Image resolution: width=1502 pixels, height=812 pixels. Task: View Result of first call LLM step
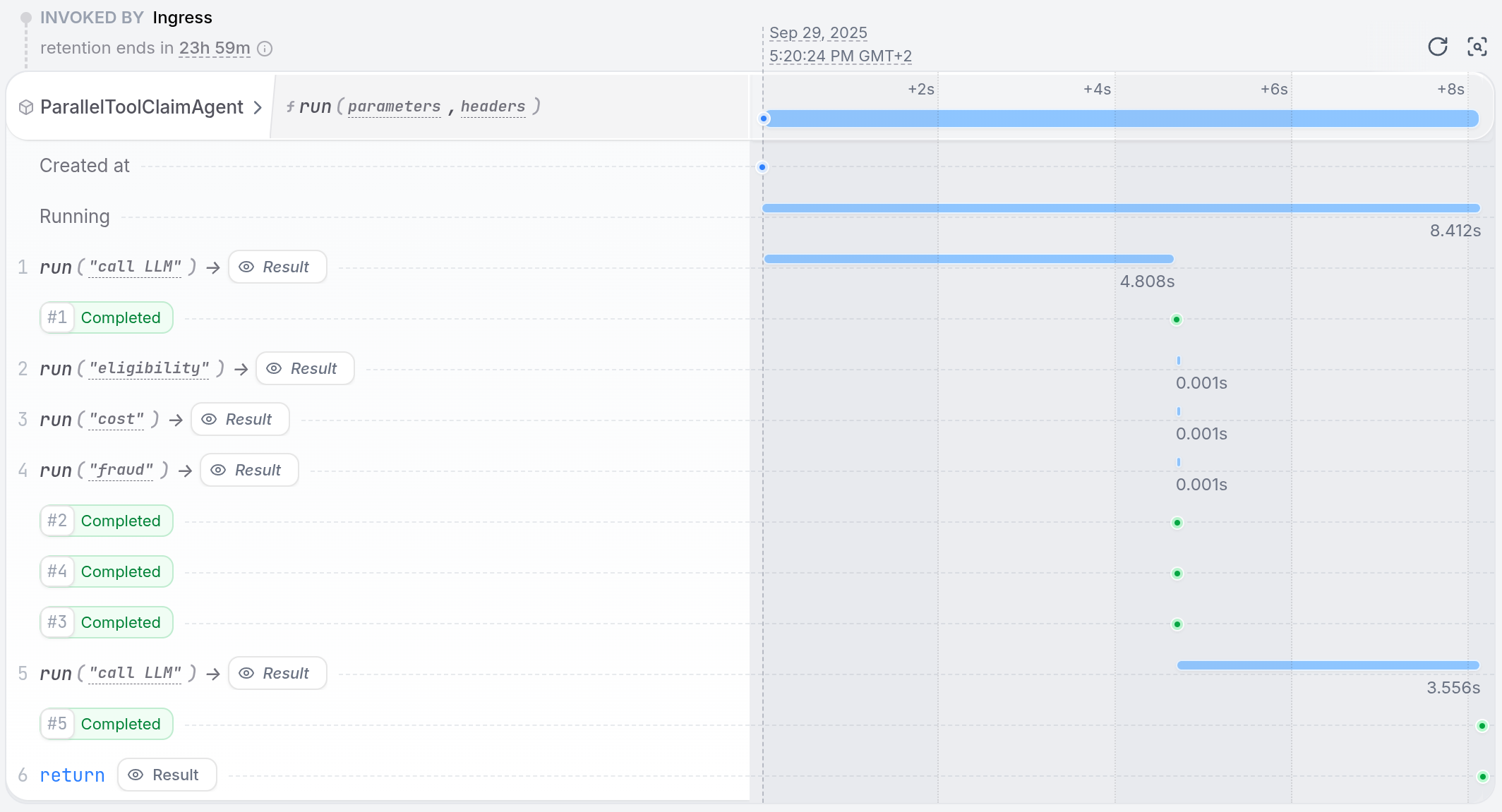coord(277,267)
